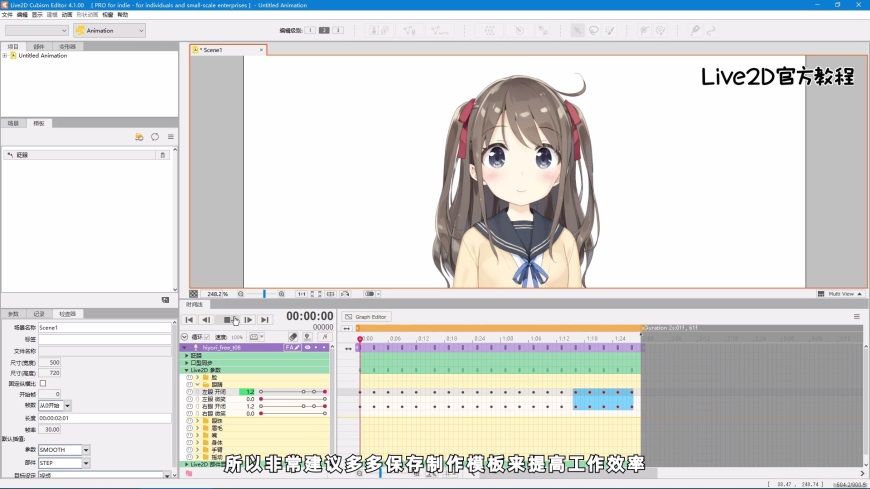Switch to the 记录 tab
Image resolution: width=870 pixels, height=489 pixels.
tap(38, 314)
